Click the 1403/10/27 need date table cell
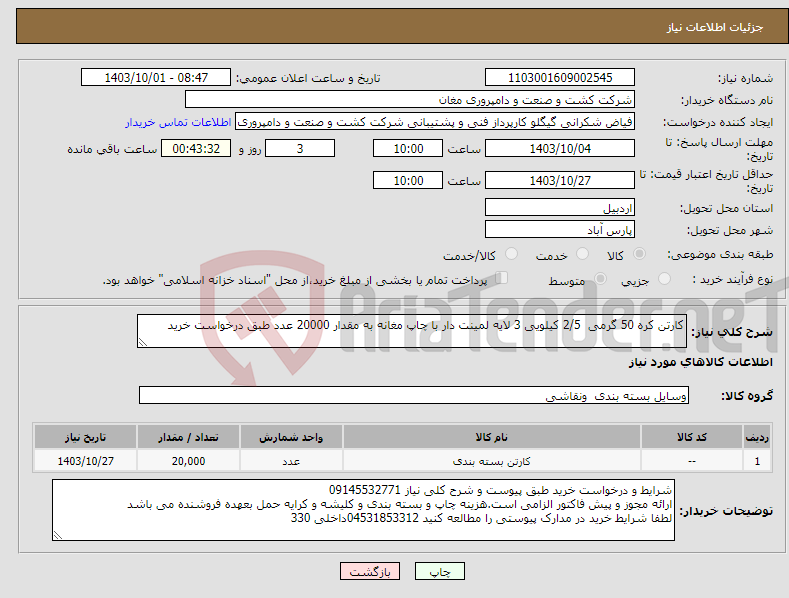 point(86,461)
